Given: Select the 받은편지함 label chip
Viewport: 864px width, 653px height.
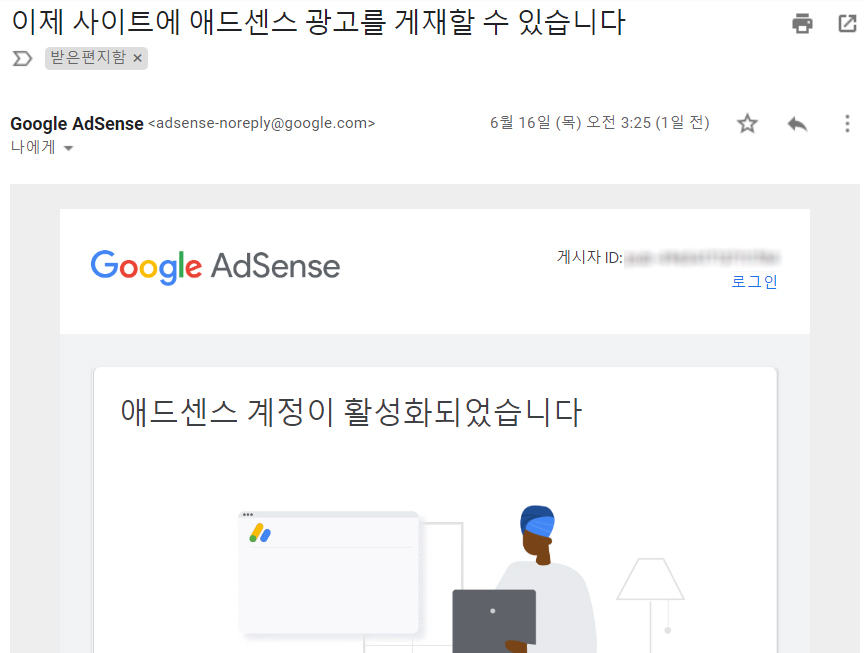Looking at the screenshot, I should (x=89, y=57).
